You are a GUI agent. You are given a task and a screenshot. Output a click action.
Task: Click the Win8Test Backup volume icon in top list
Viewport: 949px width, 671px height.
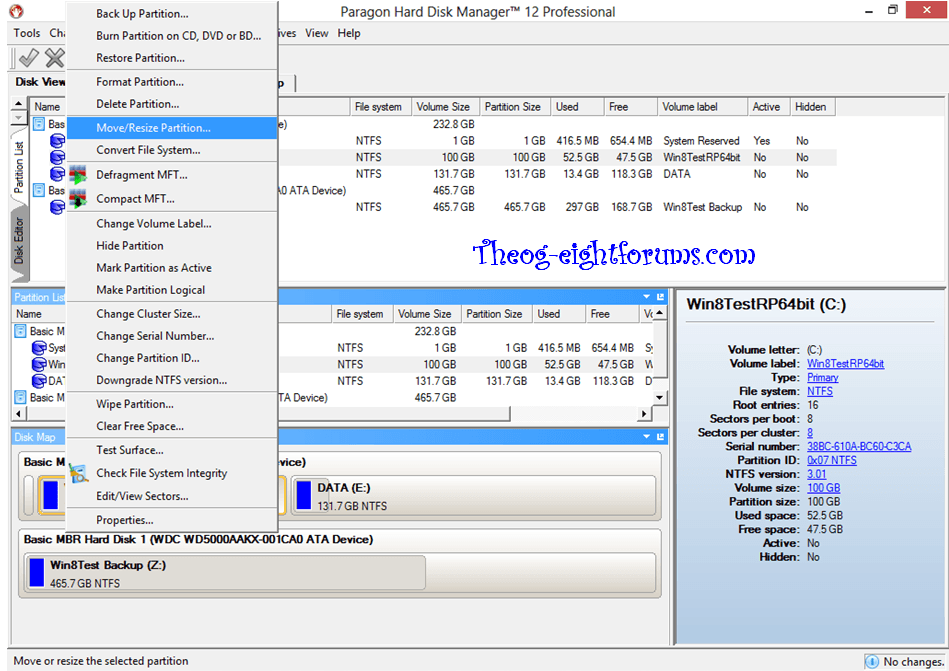[57, 208]
